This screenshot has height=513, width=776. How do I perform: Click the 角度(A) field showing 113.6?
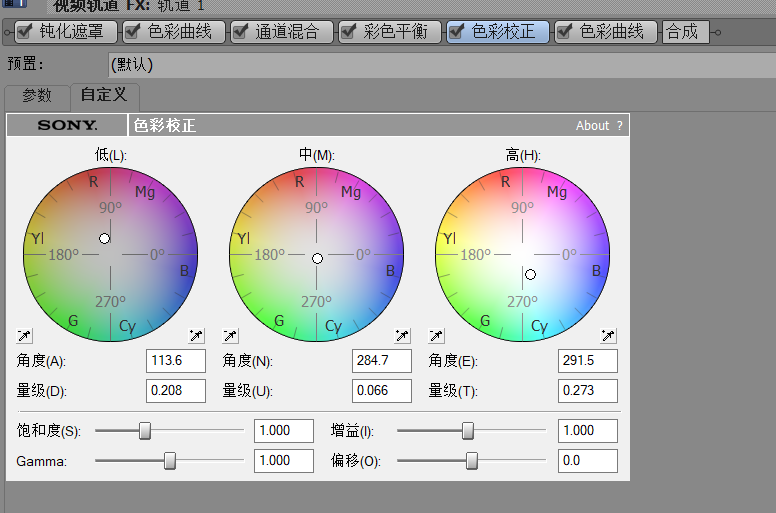(176, 361)
